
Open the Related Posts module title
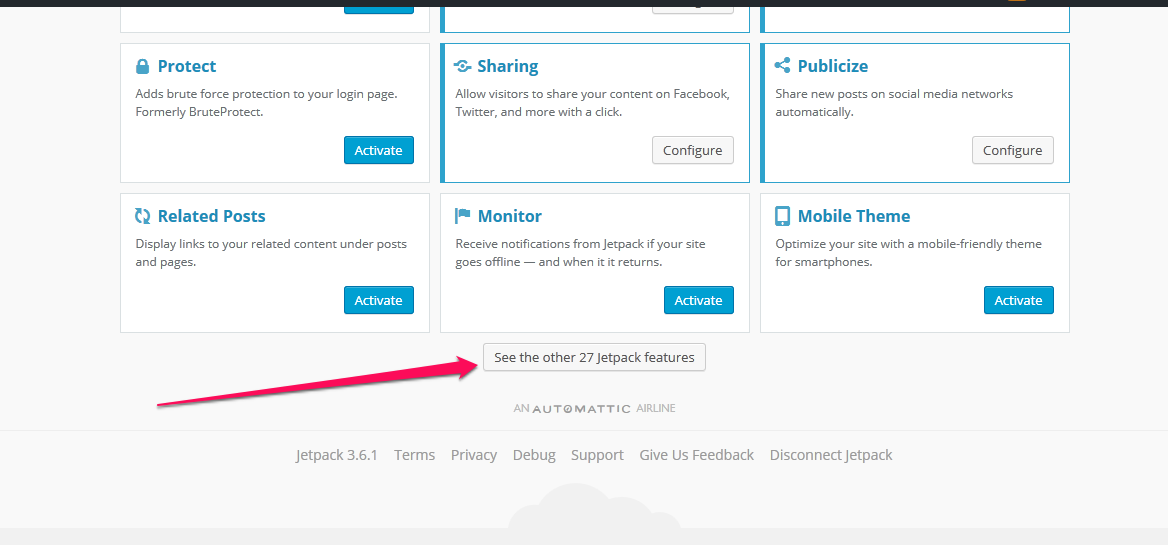pyautogui.click(x=212, y=216)
